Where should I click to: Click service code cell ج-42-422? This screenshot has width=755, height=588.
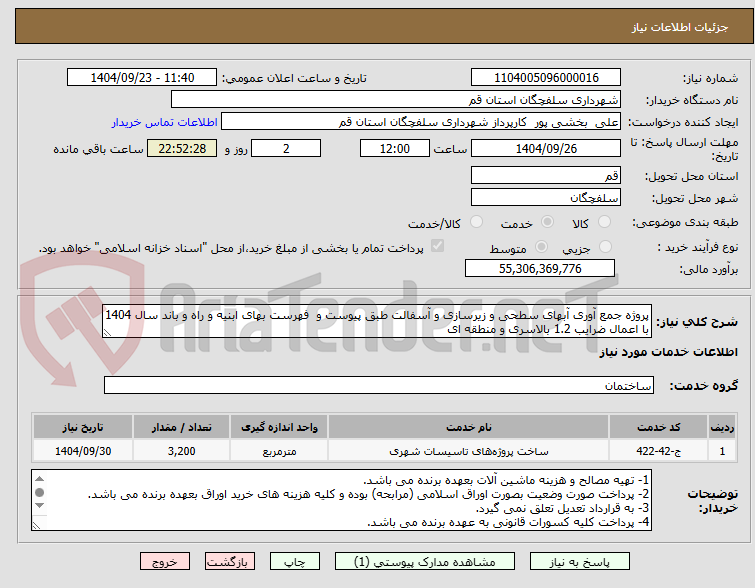click(658, 451)
